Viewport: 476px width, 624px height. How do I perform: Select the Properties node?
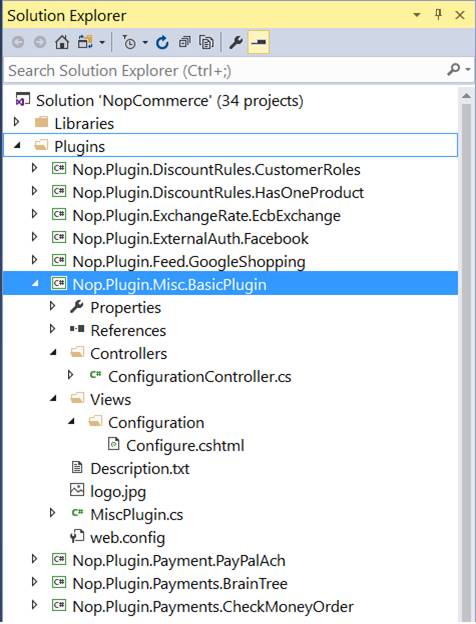[125, 308]
